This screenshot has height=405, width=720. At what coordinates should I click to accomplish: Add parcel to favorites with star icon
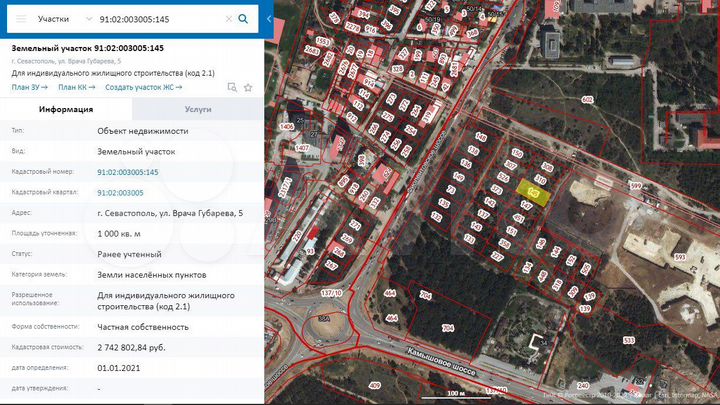246,87
